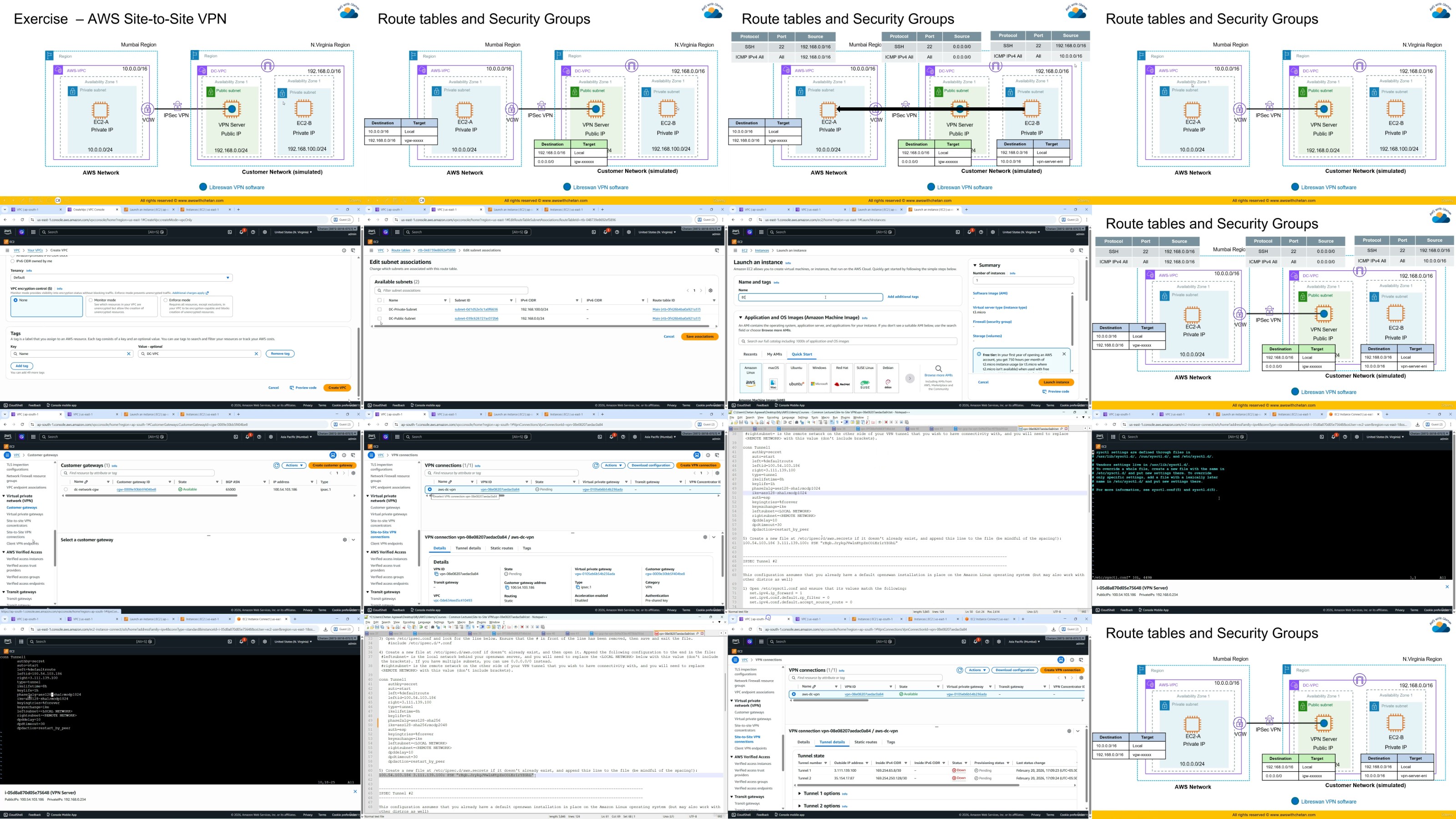
Task: Copy customer gateway address 100.54.103.186
Action: point(506,587)
